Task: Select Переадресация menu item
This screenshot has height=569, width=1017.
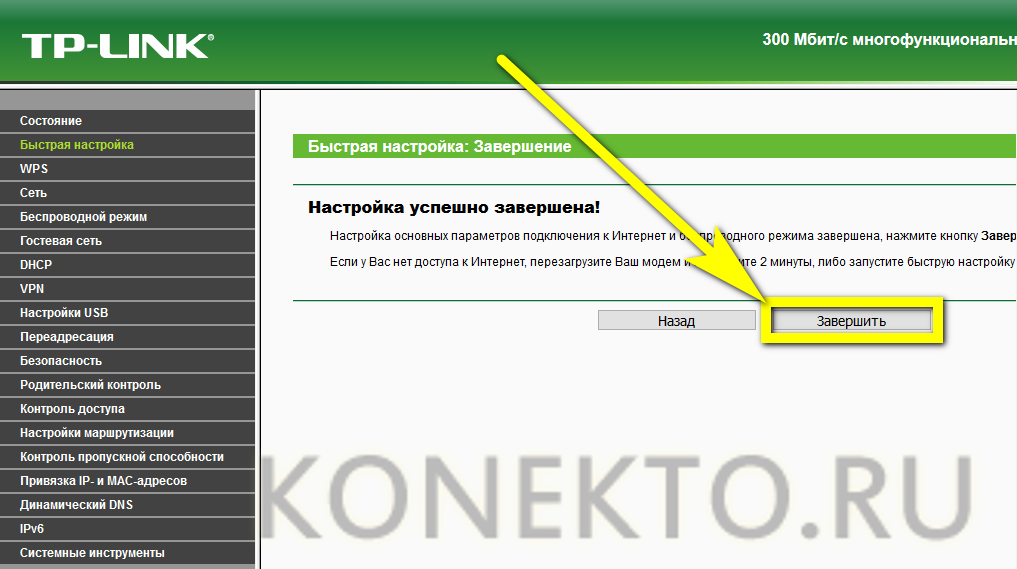Action: (x=67, y=337)
